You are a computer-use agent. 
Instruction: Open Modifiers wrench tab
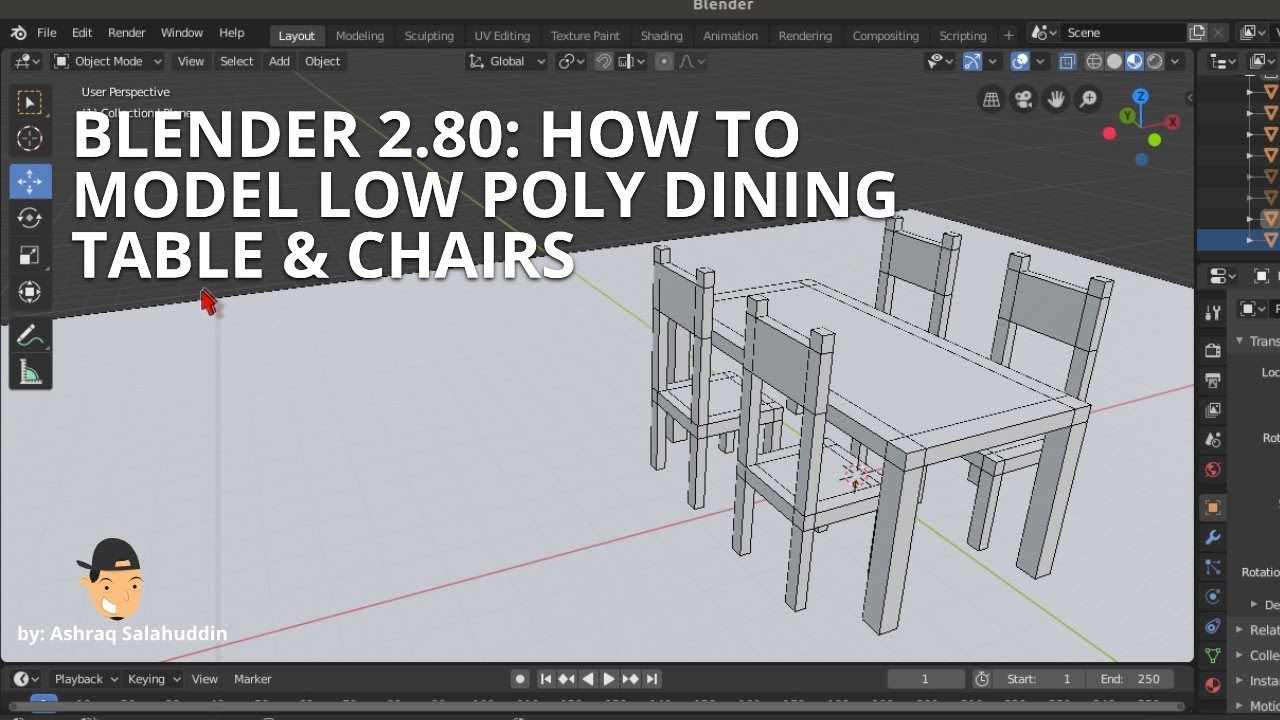1212,538
